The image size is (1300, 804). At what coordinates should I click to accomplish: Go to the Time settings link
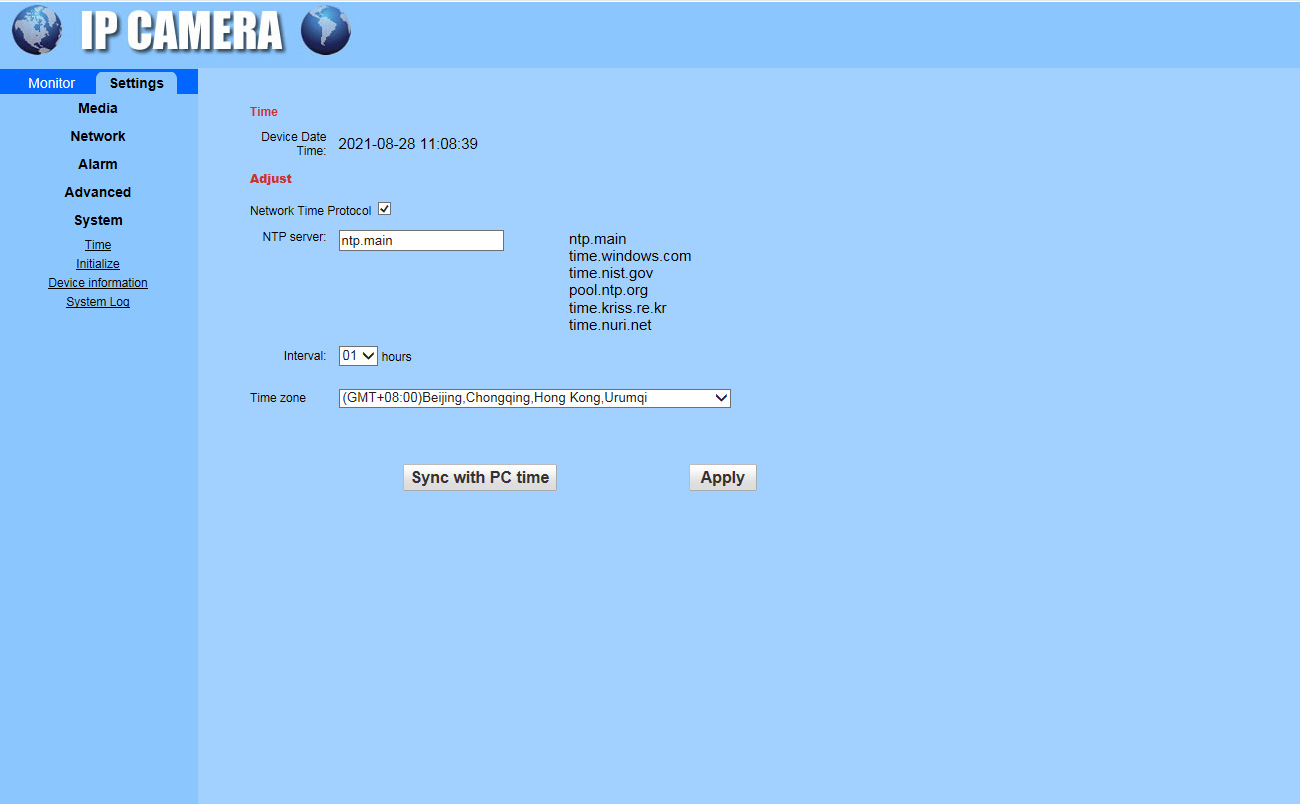point(98,245)
